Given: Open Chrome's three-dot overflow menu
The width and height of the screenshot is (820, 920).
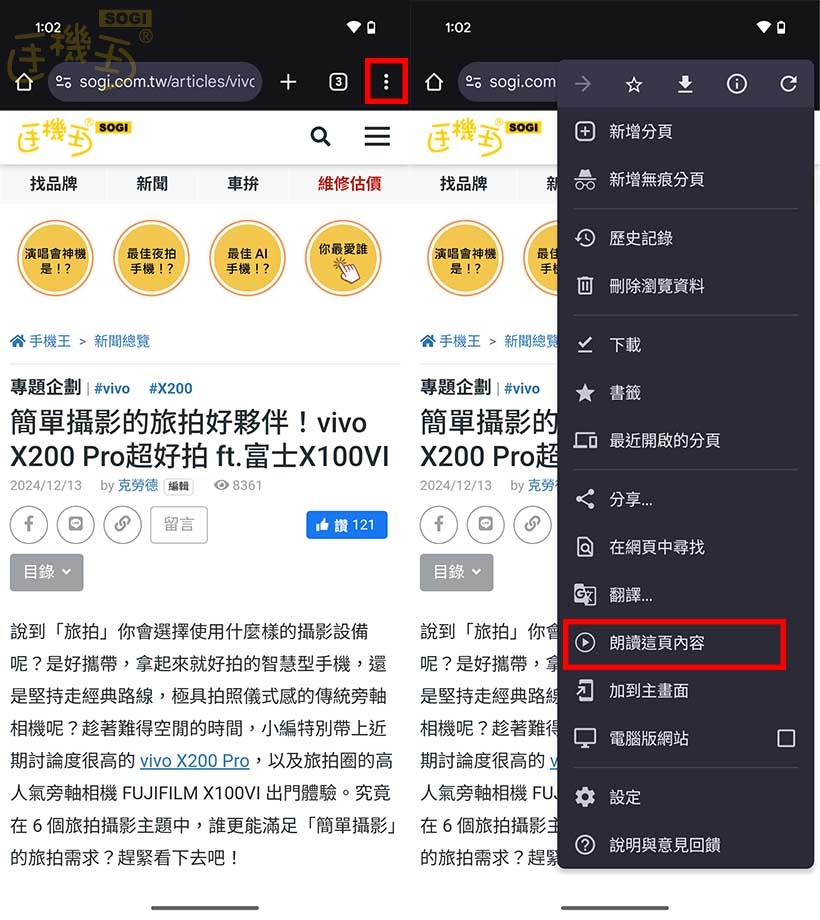Looking at the screenshot, I should point(386,83).
